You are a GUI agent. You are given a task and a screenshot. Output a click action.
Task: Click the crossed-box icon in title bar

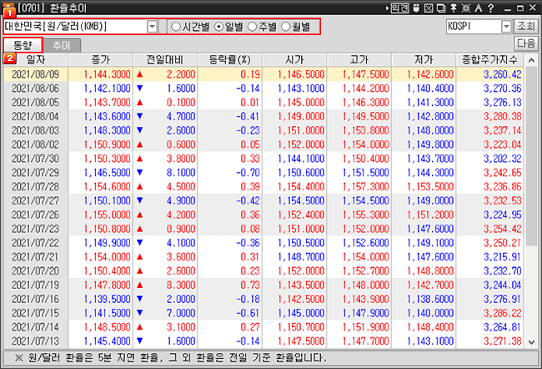[x=428, y=8]
